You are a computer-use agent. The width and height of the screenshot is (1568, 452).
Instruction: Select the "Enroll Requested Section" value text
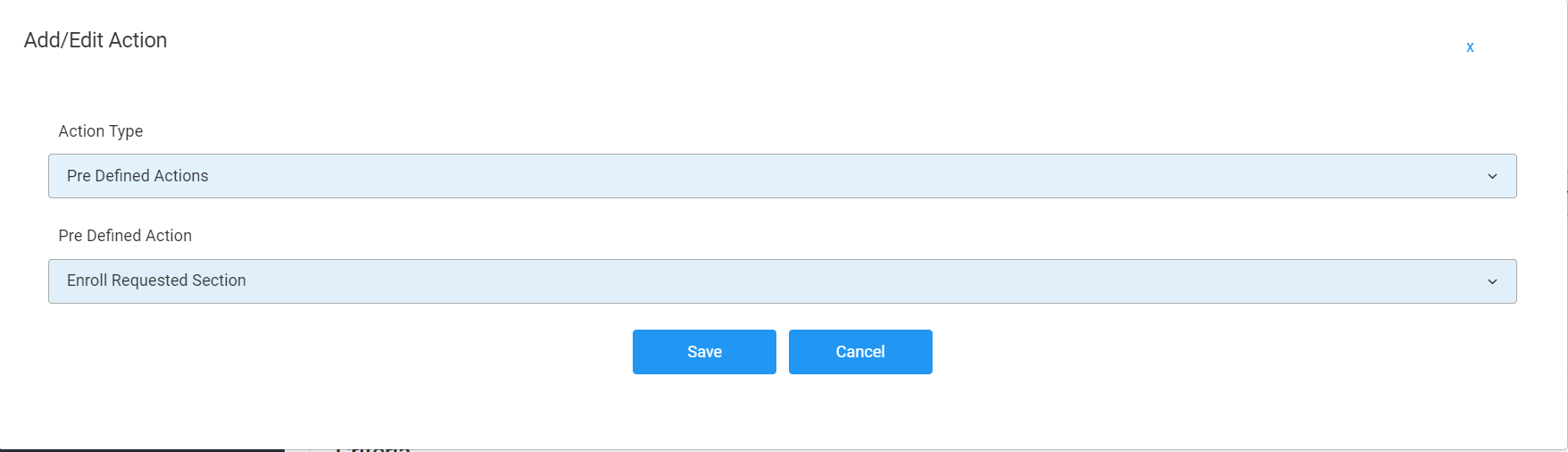tap(156, 280)
